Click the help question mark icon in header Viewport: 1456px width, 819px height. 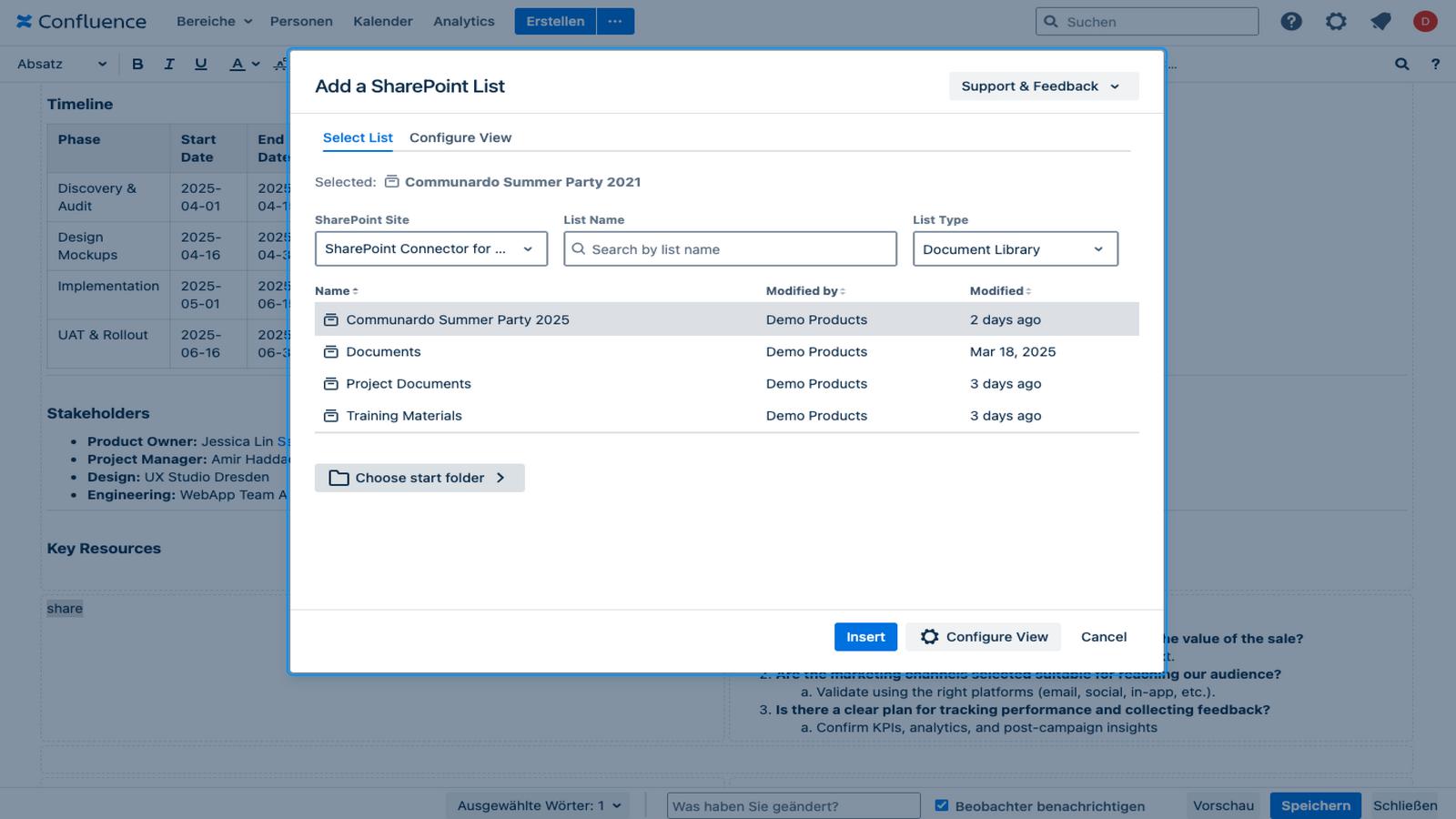point(1290,22)
